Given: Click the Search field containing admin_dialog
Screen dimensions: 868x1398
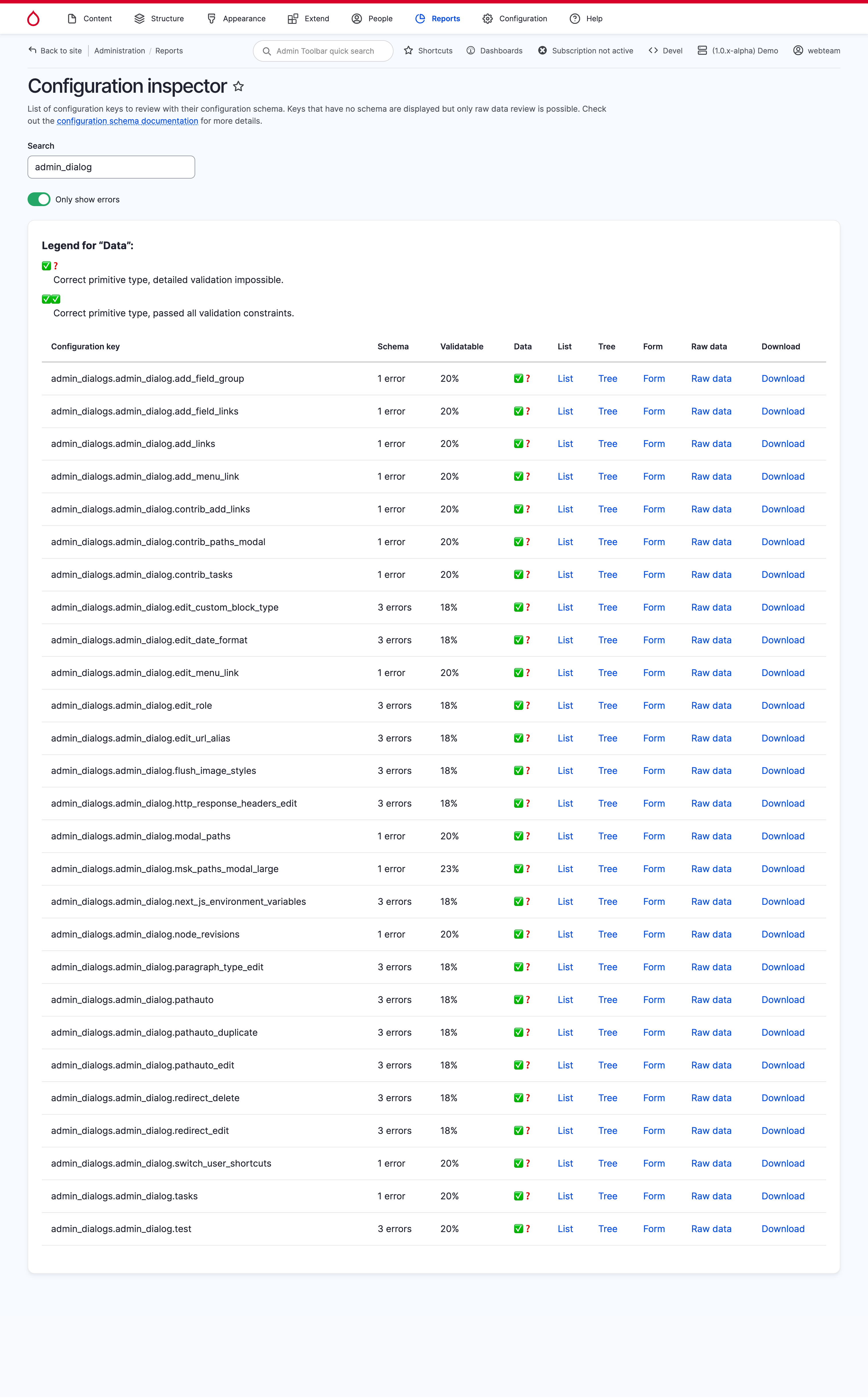Looking at the screenshot, I should tap(111, 167).
